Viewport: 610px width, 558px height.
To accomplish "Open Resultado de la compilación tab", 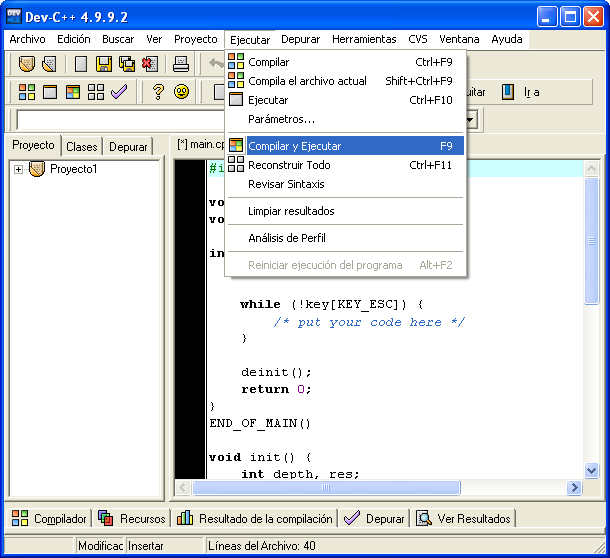I will [x=254, y=519].
